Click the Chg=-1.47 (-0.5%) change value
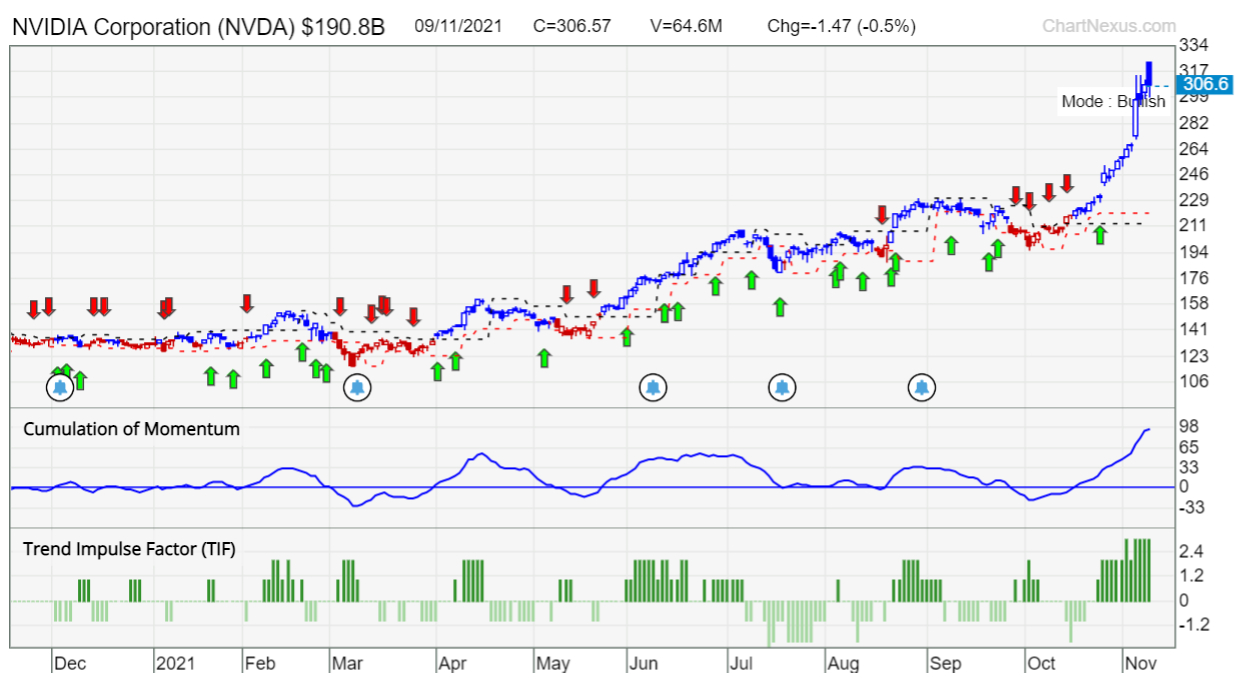Screen dimensions: 1236x679 pyautogui.click(x=840, y=27)
